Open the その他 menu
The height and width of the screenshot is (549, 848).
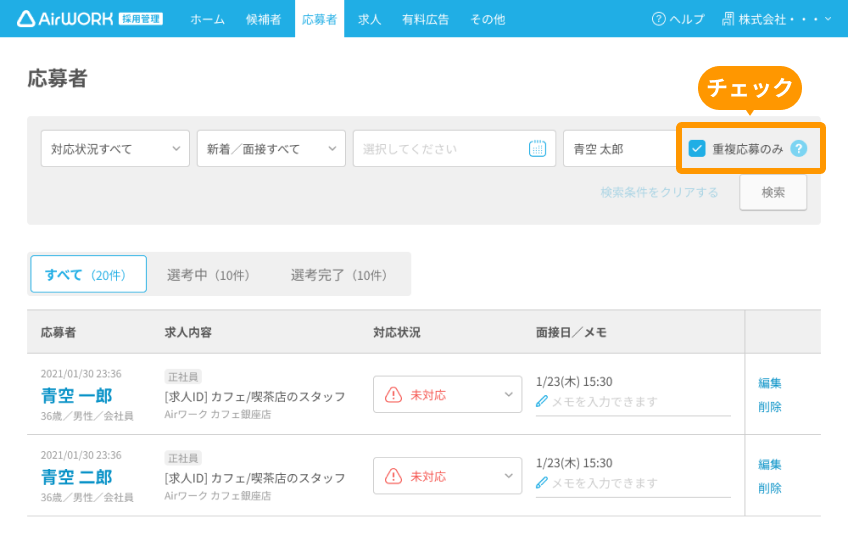click(x=488, y=19)
